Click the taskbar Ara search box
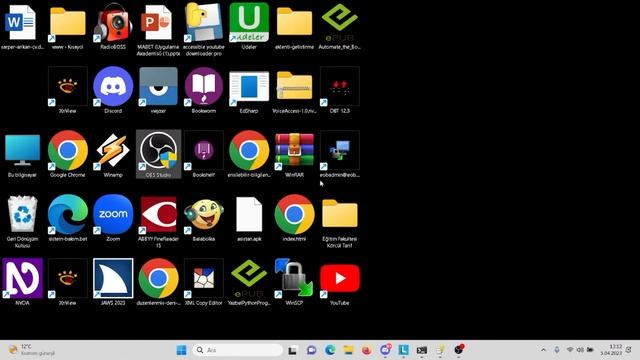 tap(238, 350)
